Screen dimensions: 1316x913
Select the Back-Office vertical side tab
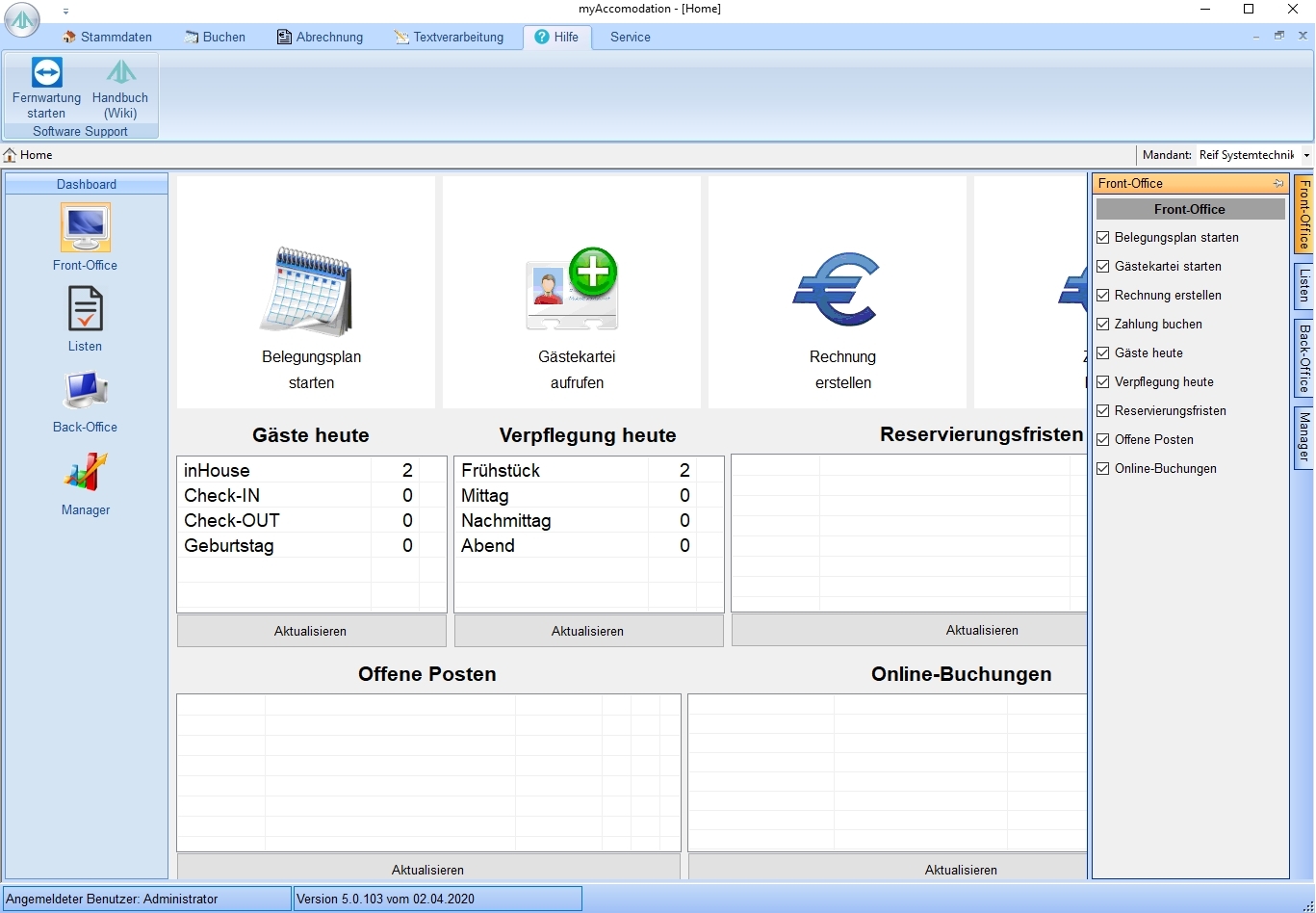pyautogui.click(x=1303, y=358)
